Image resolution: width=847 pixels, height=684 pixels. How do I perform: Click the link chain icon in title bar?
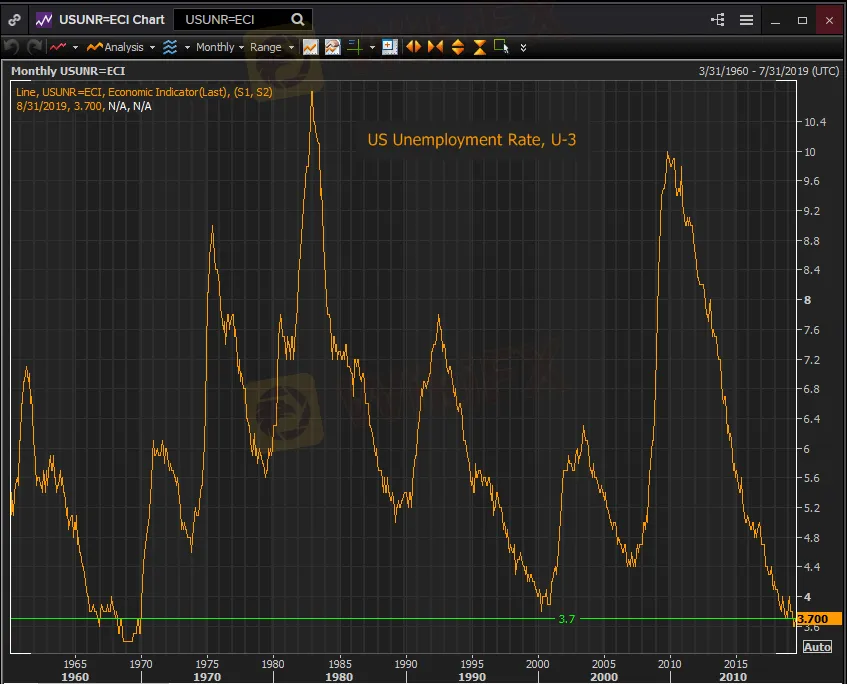[x=14, y=19]
